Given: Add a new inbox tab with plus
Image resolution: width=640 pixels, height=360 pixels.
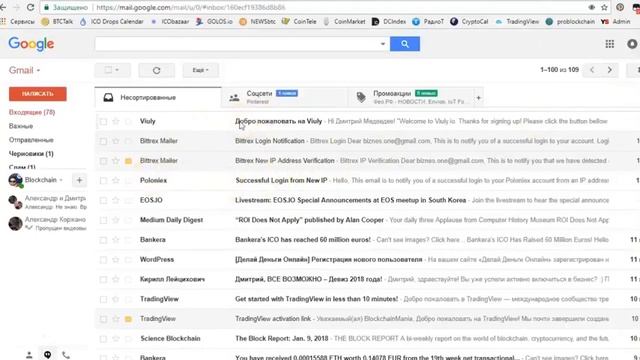Looking at the screenshot, I should pyautogui.click(x=478, y=98).
